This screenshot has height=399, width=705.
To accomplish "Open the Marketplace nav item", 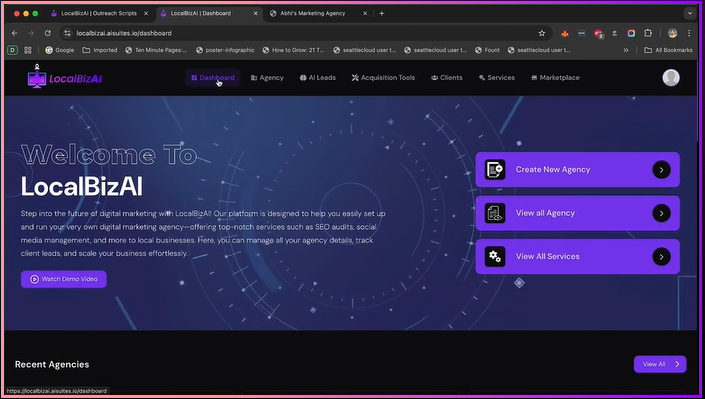I will pyautogui.click(x=555, y=78).
